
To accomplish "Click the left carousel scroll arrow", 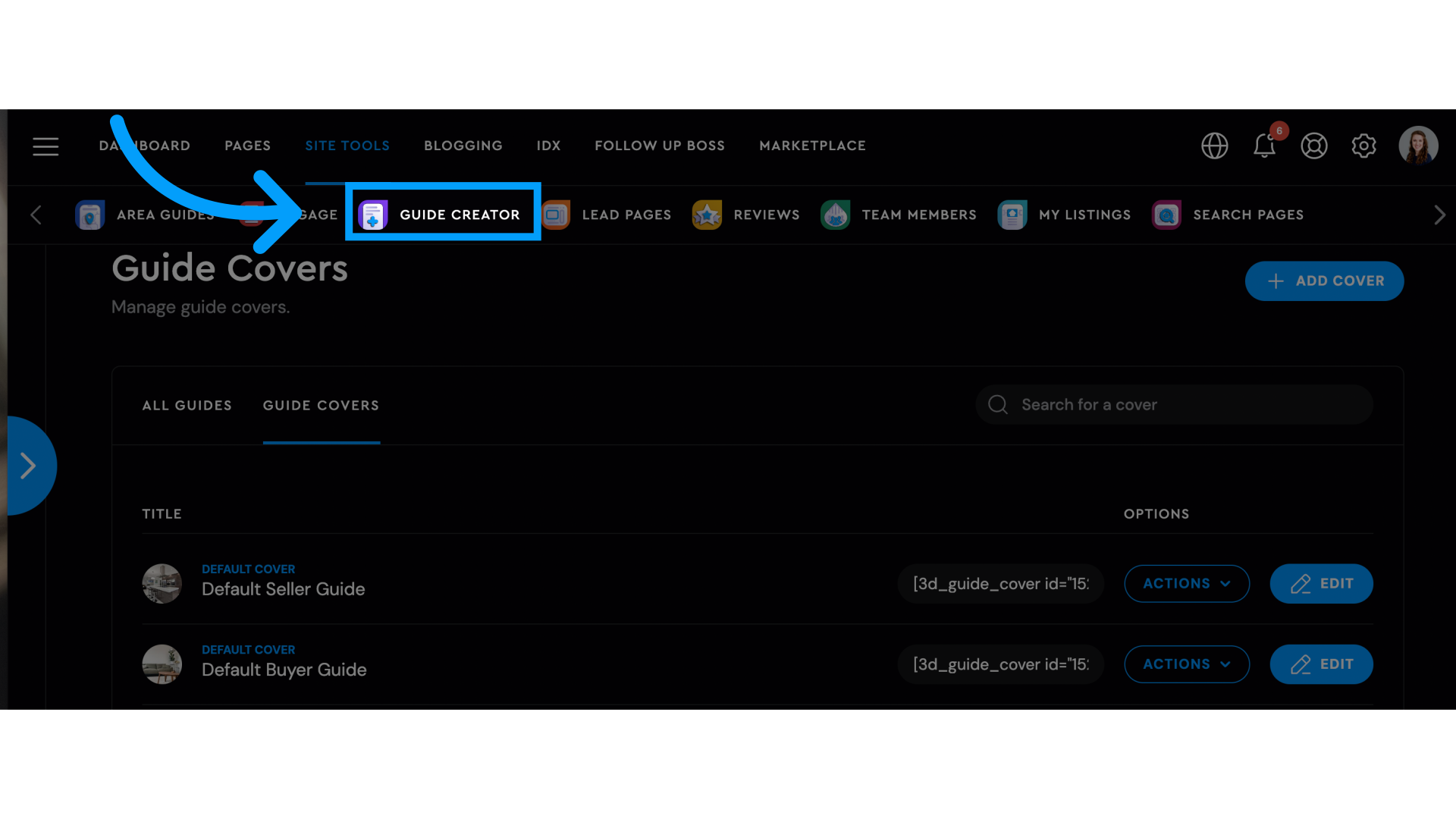I will (x=35, y=214).
